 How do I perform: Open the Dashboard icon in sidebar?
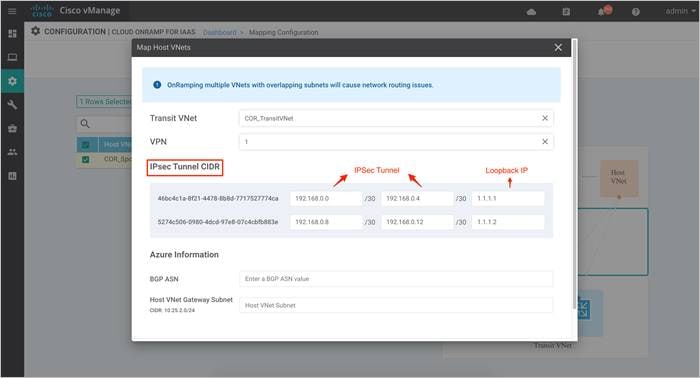(12, 33)
